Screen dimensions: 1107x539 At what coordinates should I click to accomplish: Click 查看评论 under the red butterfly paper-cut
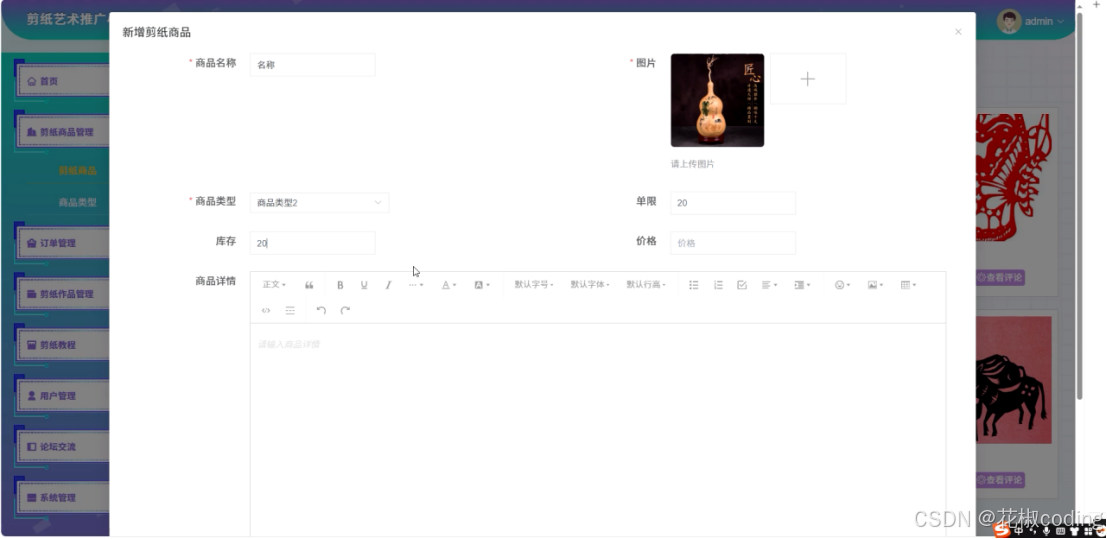1000,278
